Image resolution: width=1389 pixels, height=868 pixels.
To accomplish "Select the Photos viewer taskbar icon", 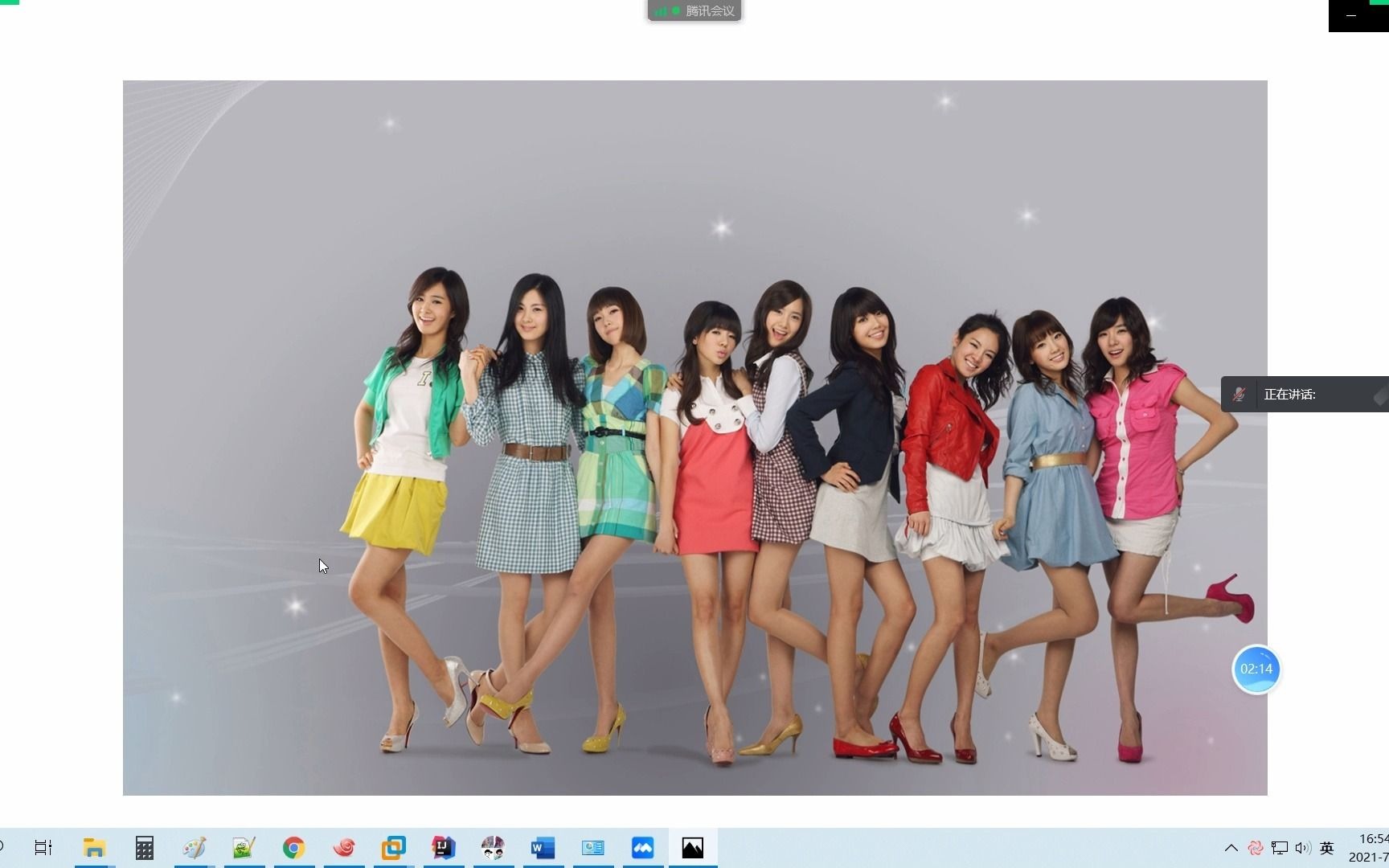I will 693,847.
